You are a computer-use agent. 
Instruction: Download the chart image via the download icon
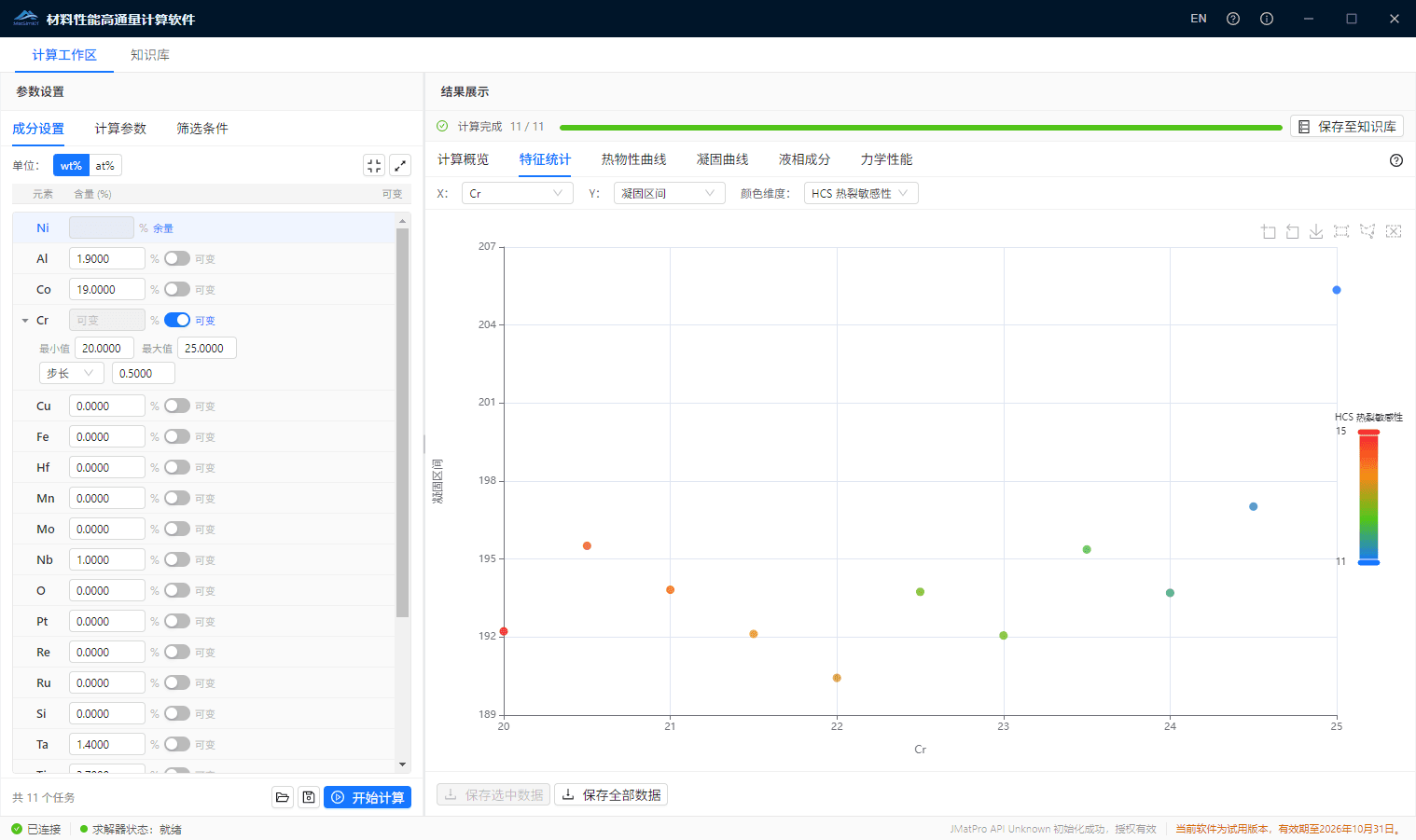(1315, 231)
